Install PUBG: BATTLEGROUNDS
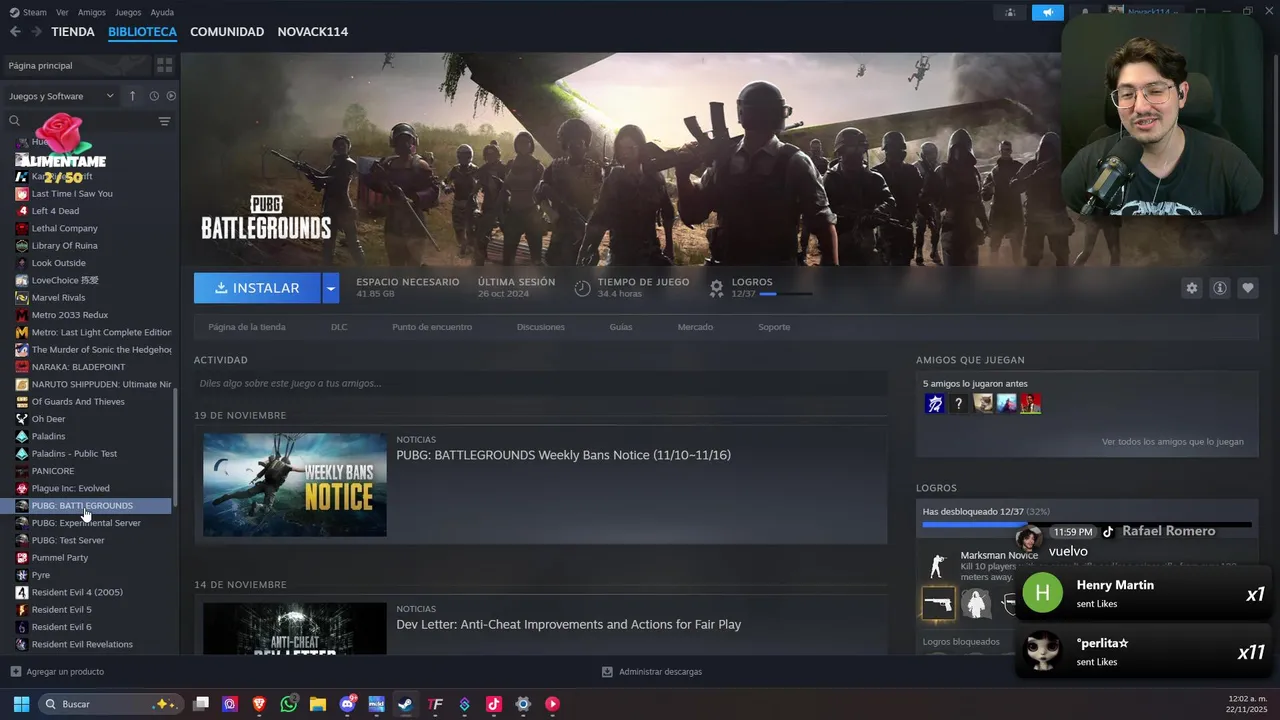This screenshot has height=720, width=1280. coord(257,288)
